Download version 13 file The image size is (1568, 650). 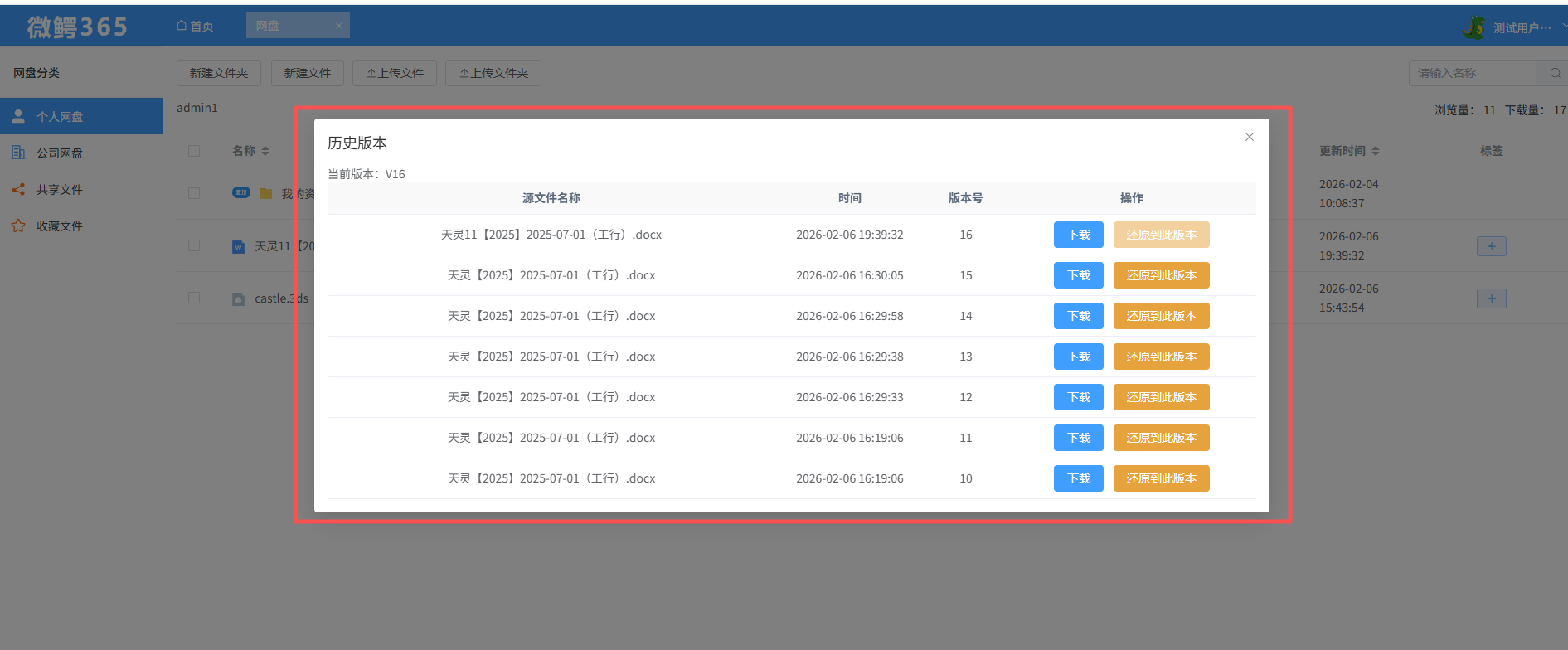[x=1078, y=357]
